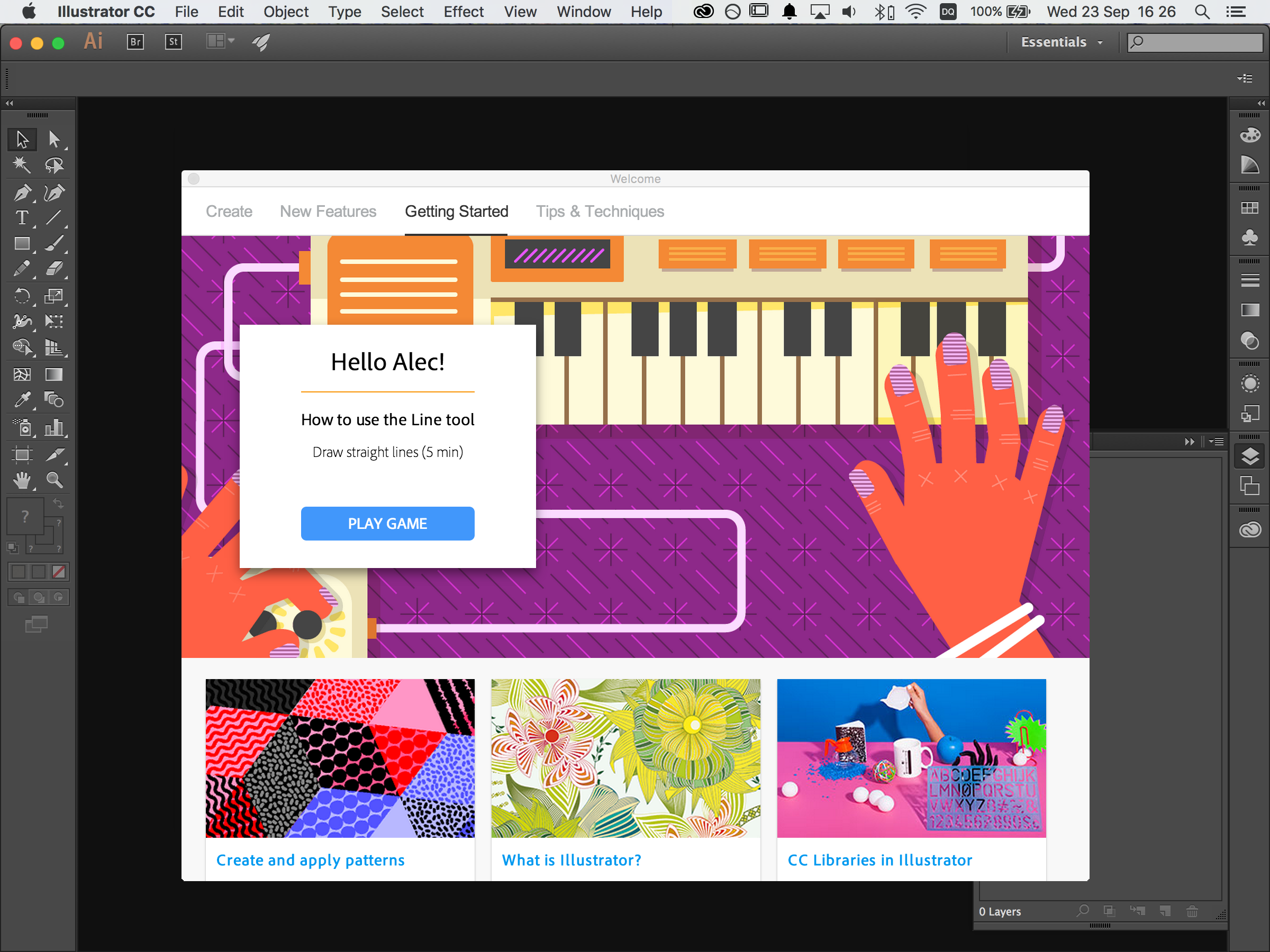Select the Selection tool in toolbar
The image size is (1270, 952).
point(21,139)
